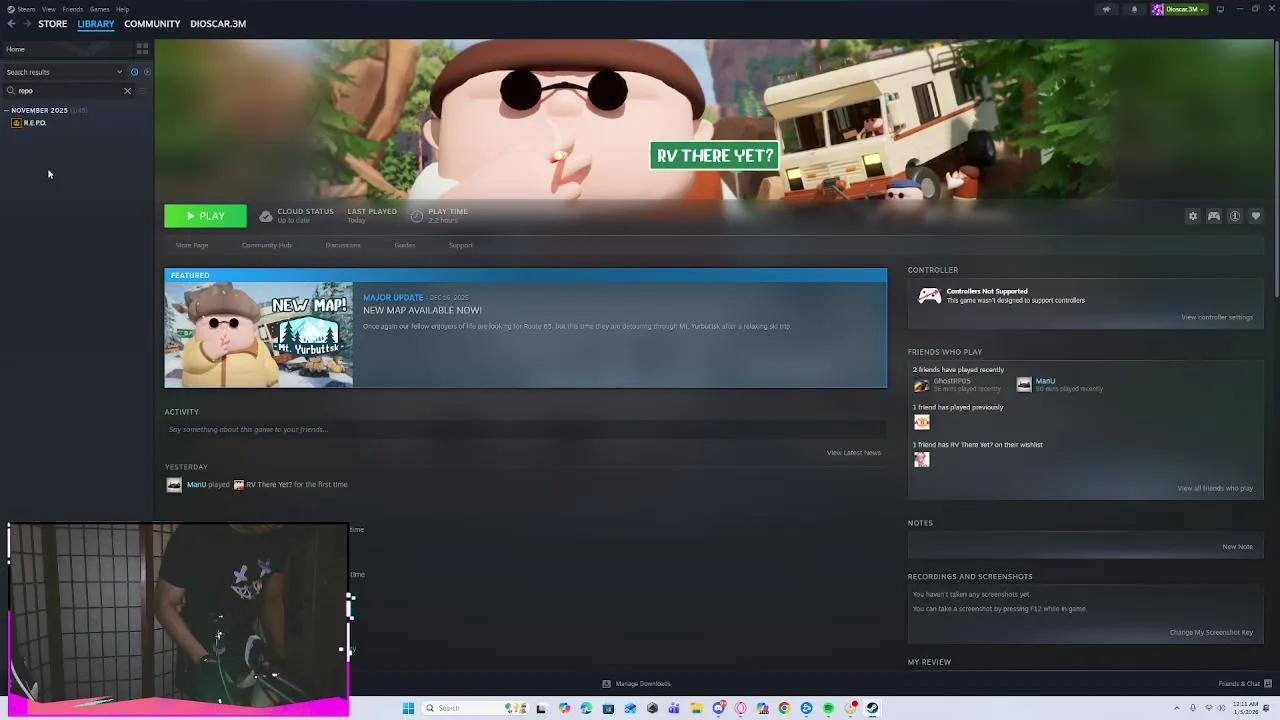
Task: Click the magnifier icon in the library search box
Action: [11, 91]
